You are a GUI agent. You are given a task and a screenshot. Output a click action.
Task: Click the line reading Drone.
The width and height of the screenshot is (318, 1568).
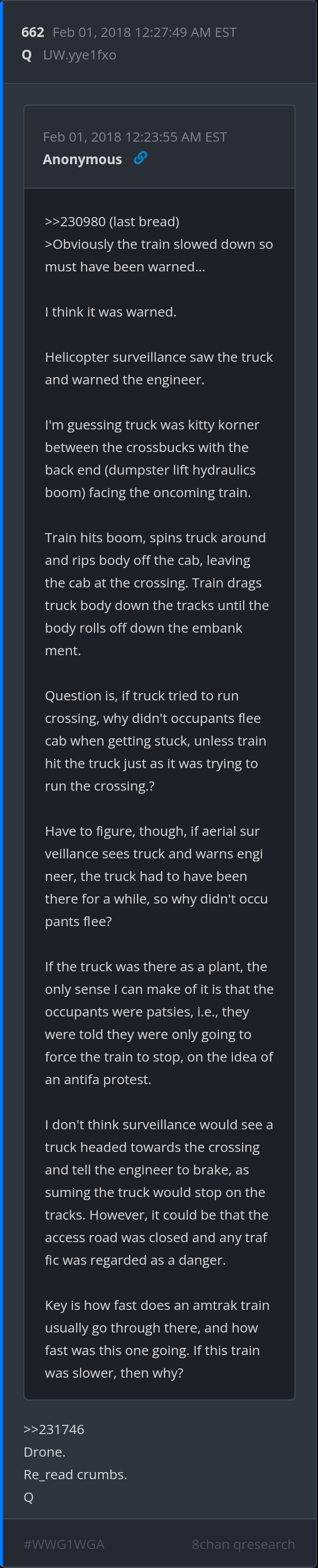(45, 1452)
